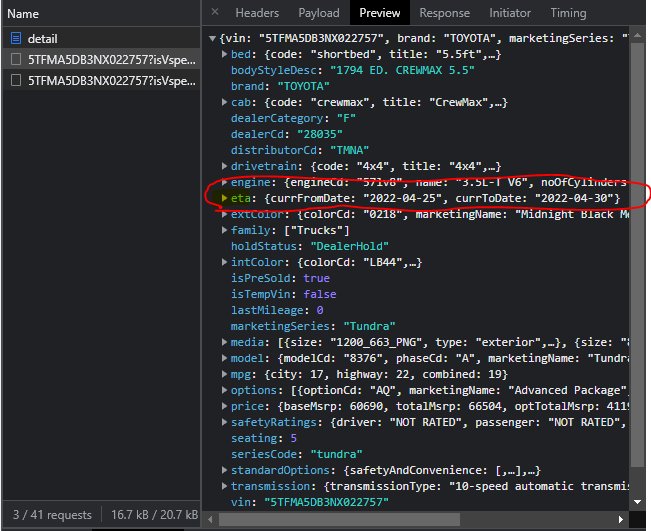Expand the media array

[224, 342]
